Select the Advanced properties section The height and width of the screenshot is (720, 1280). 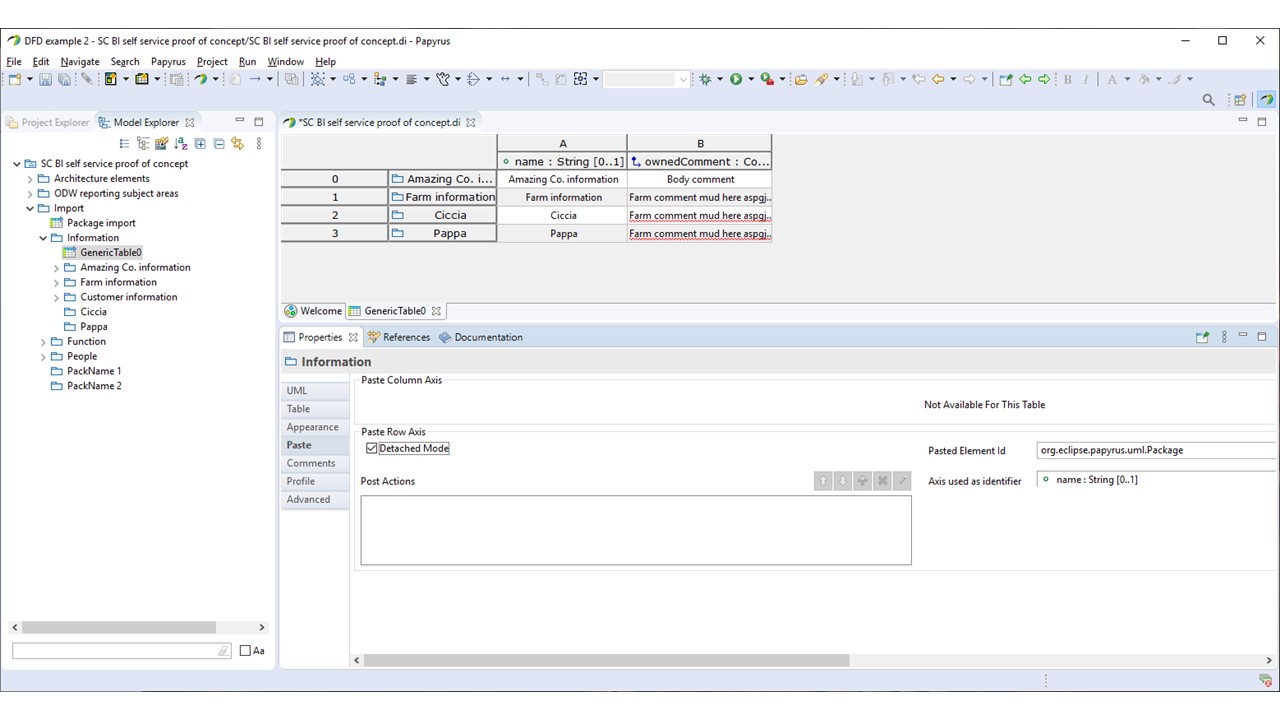click(x=315, y=499)
